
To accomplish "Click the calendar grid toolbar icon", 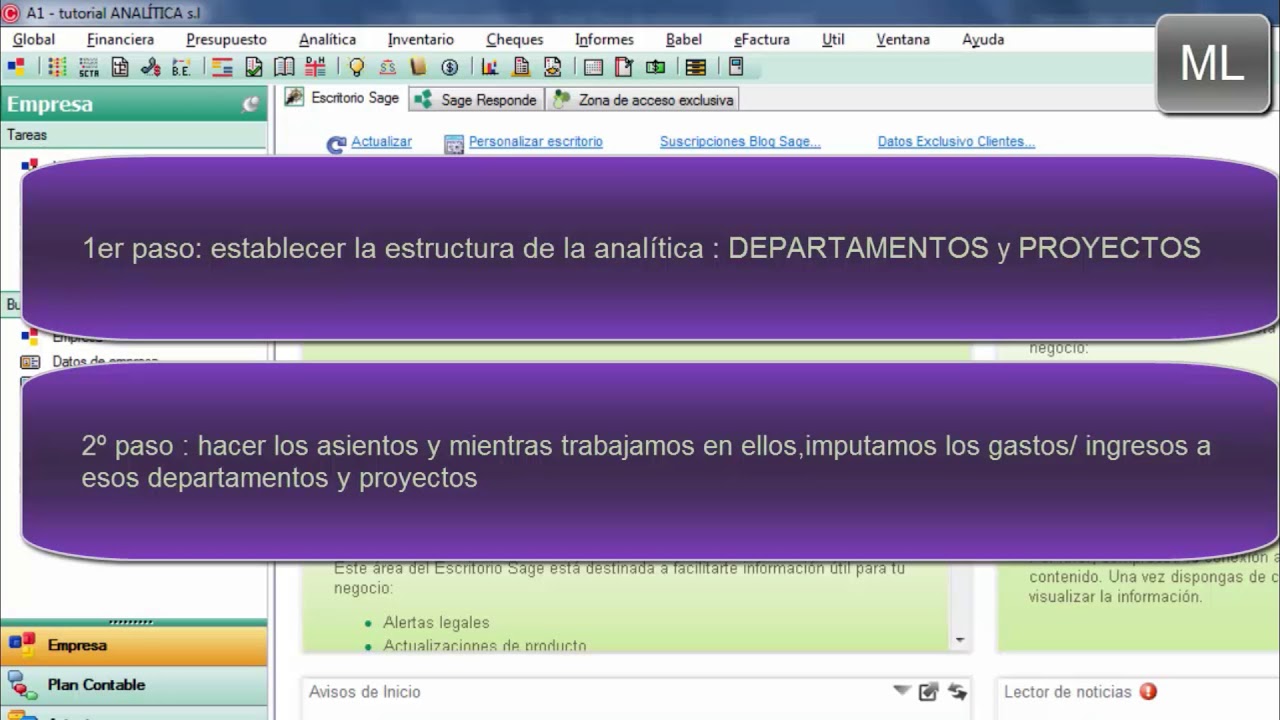I will point(593,67).
